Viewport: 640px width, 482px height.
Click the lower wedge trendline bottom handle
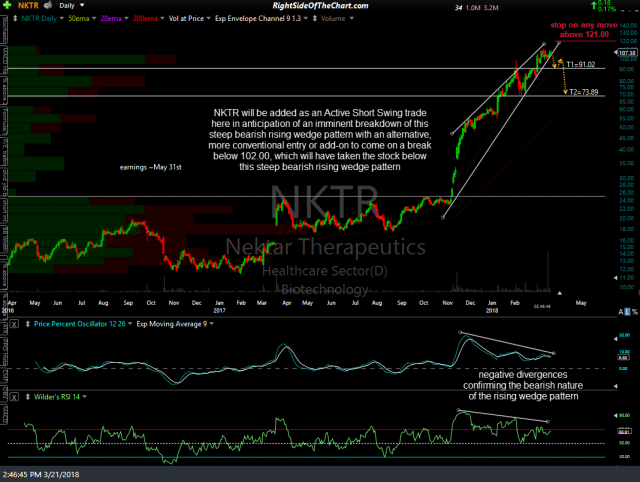pyautogui.click(x=443, y=217)
